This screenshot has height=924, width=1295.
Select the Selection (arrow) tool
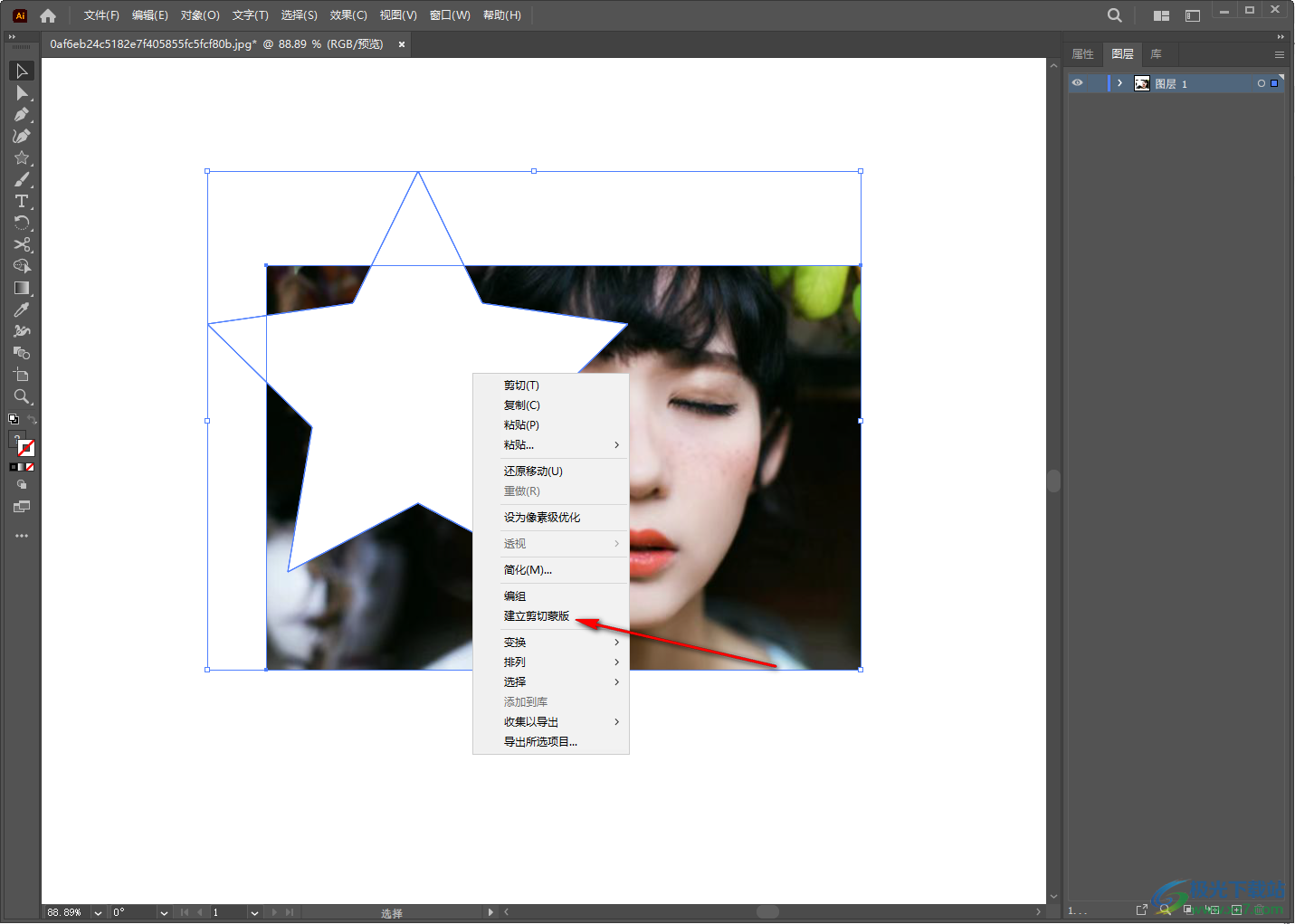click(x=22, y=71)
